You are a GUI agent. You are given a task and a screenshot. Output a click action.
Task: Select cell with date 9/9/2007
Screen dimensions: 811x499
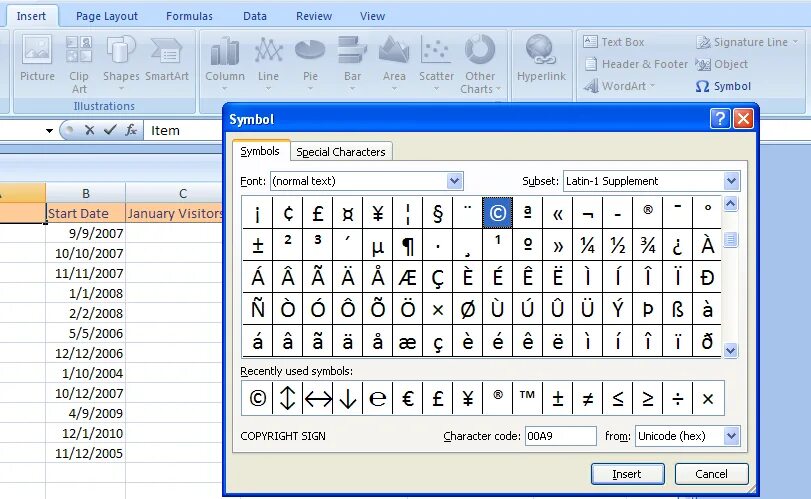tap(86, 233)
